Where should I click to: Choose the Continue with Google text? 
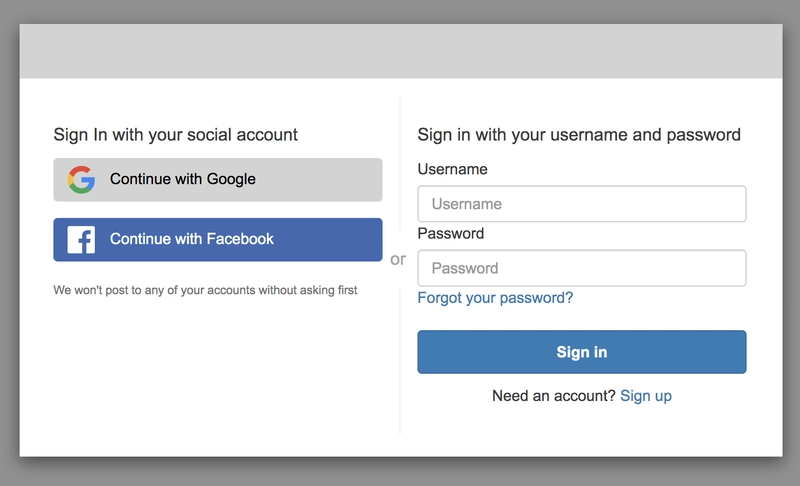(183, 179)
